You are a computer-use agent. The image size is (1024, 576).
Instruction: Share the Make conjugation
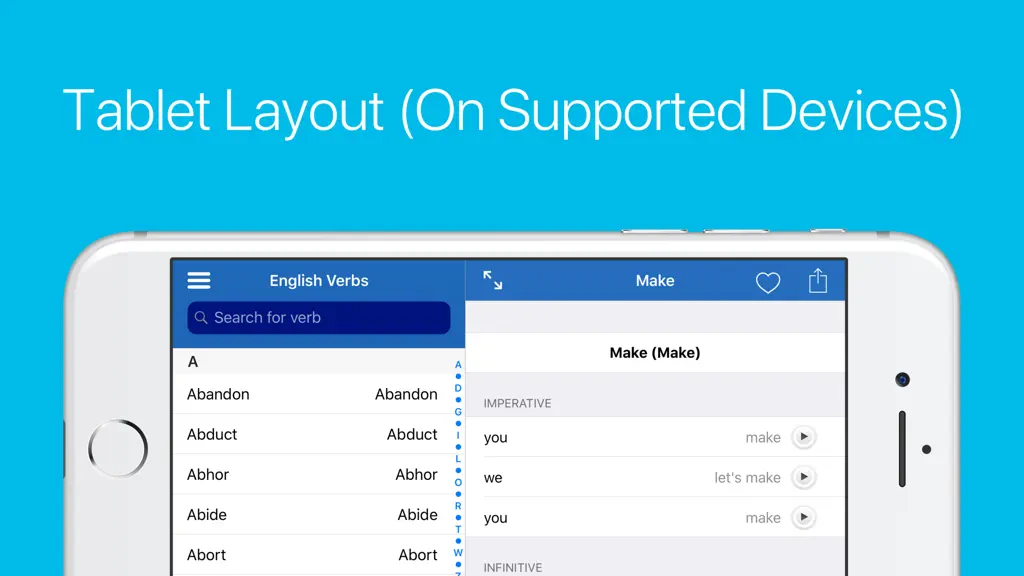[x=818, y=281]
